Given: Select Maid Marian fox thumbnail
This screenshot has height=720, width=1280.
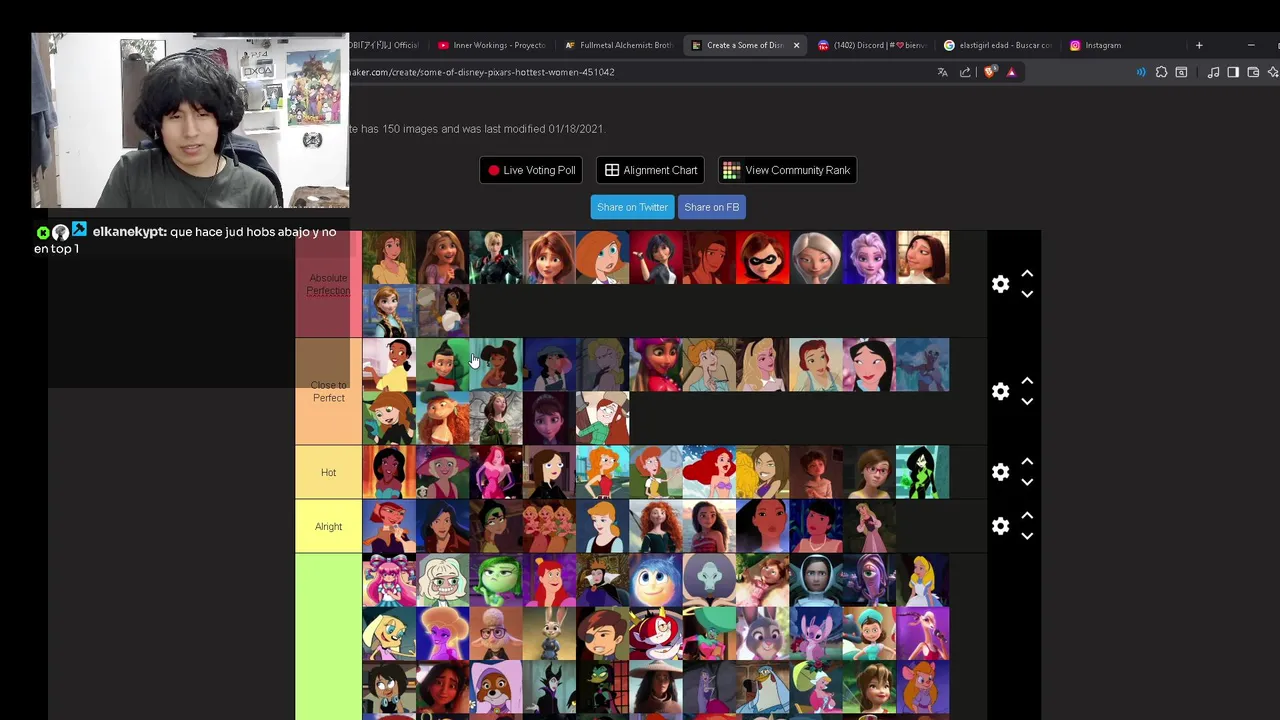Looking at the screenshot, I should click(x=495, y=687).
